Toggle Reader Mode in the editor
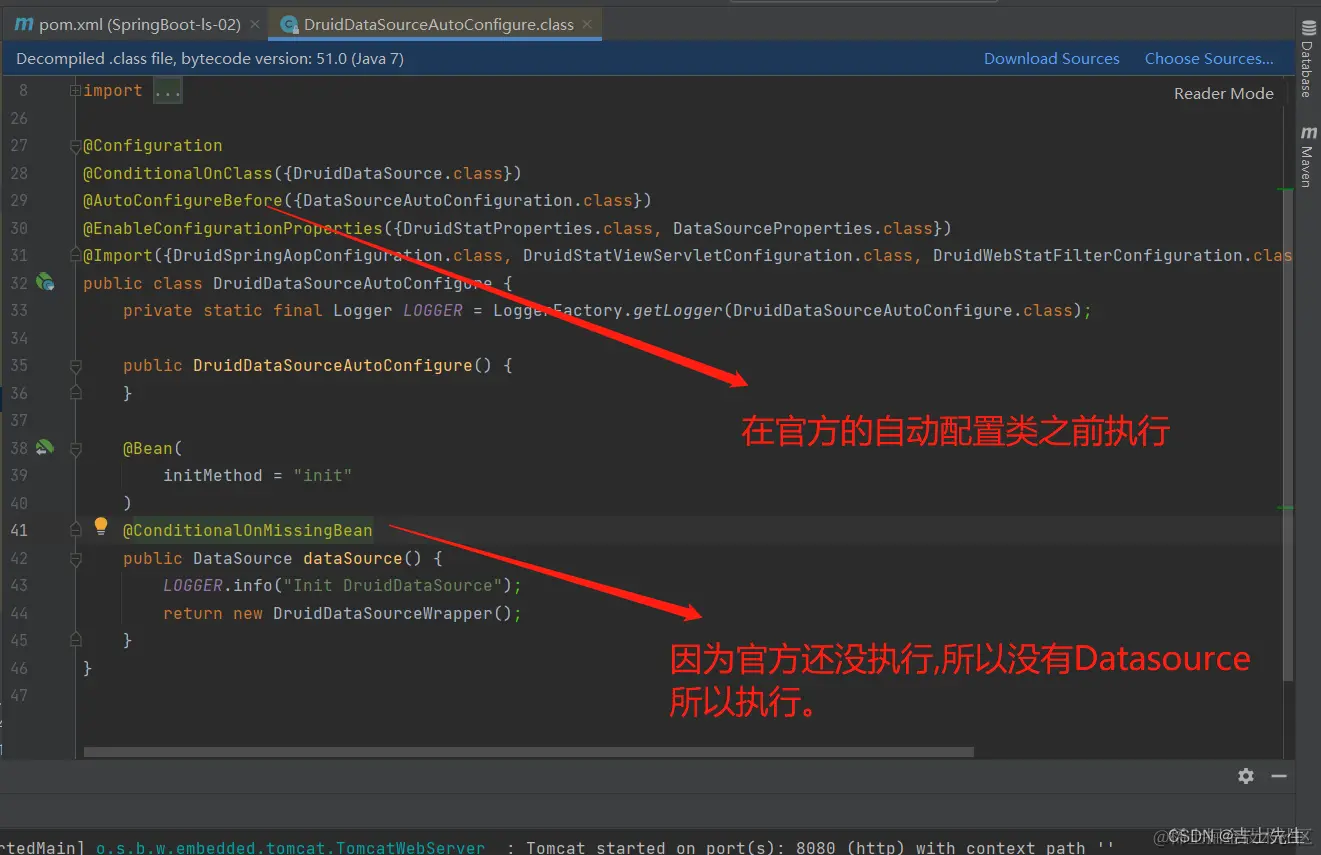The image size is (1321, 855). coord(1223,93)
